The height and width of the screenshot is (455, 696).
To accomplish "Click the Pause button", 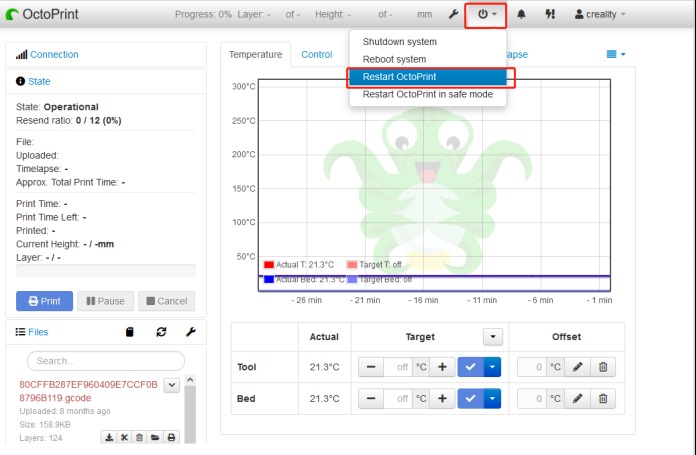I will [105, 301].
